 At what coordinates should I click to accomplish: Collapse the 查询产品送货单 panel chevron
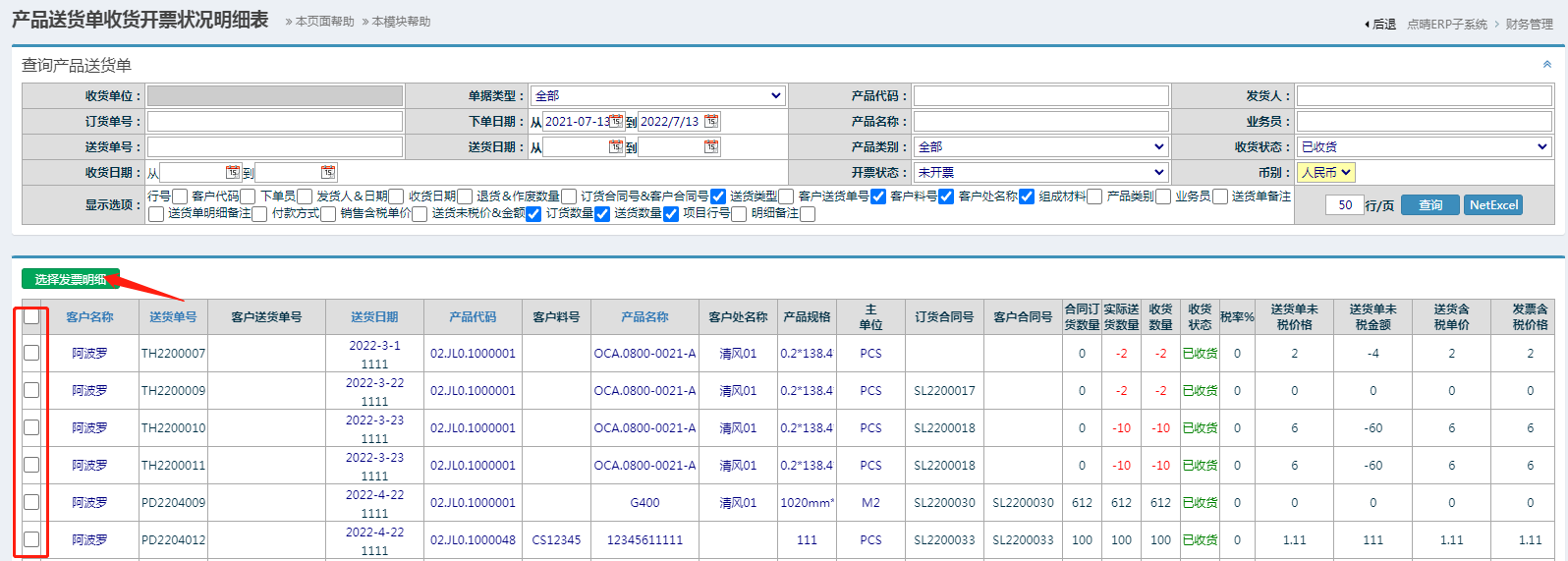[x=1546, y=65]
